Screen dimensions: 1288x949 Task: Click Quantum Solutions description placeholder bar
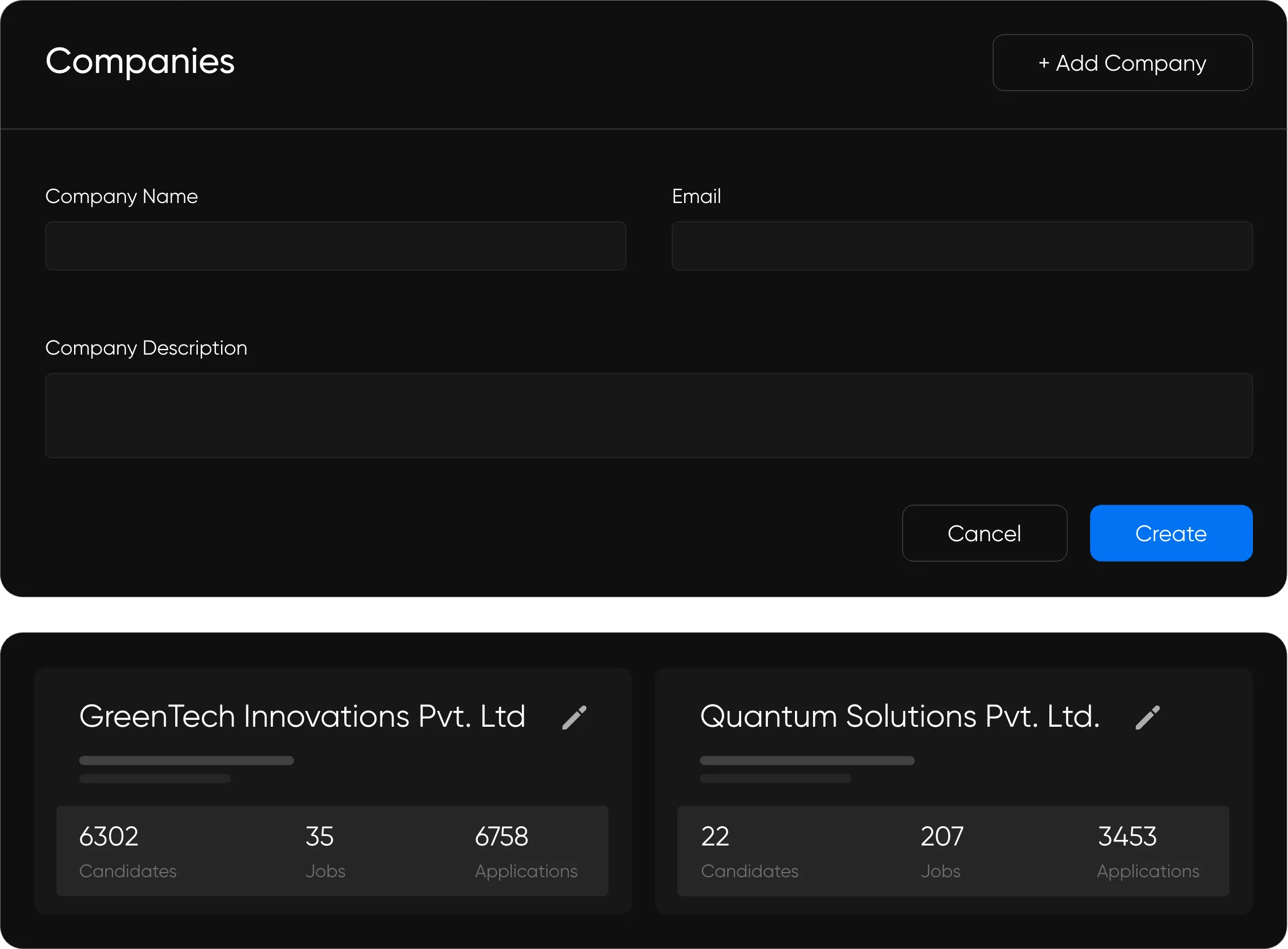(x=807, y=761)
